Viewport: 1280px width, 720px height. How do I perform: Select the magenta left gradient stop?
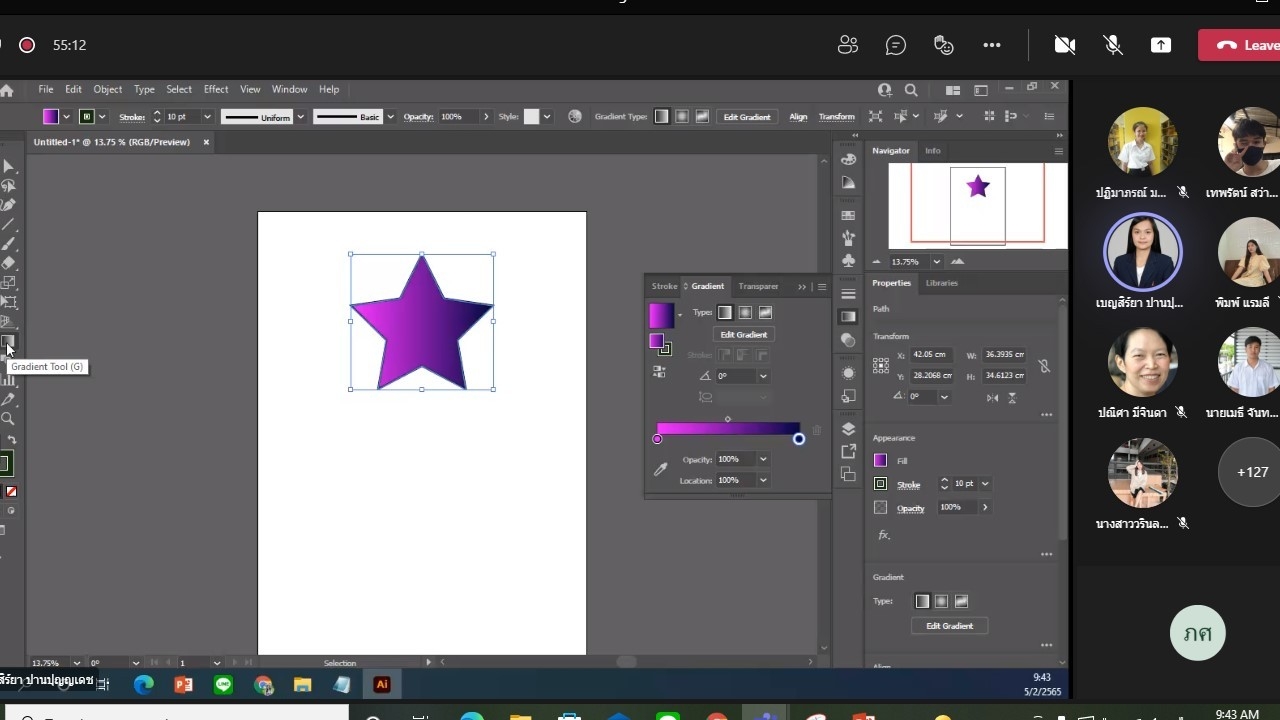coord(657,439)
